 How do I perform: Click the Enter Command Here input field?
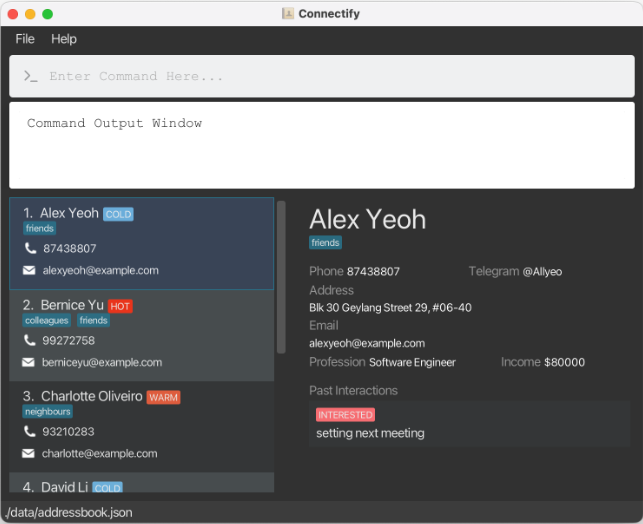322,76
